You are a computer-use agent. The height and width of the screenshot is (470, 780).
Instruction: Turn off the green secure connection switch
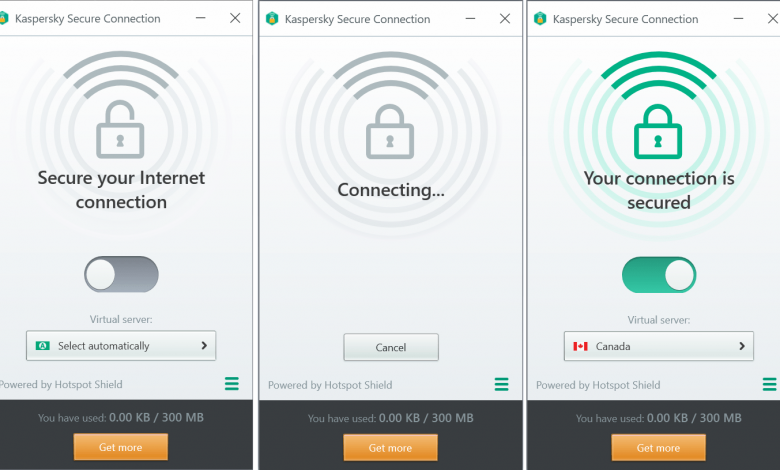point(658,274)
